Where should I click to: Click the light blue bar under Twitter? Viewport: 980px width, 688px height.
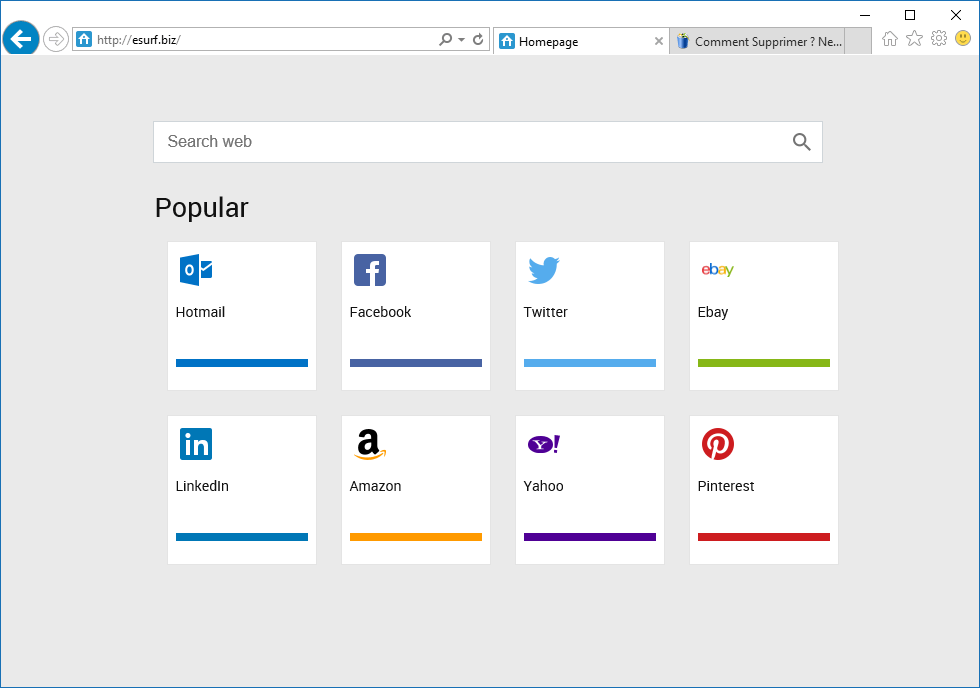(590, 363)
